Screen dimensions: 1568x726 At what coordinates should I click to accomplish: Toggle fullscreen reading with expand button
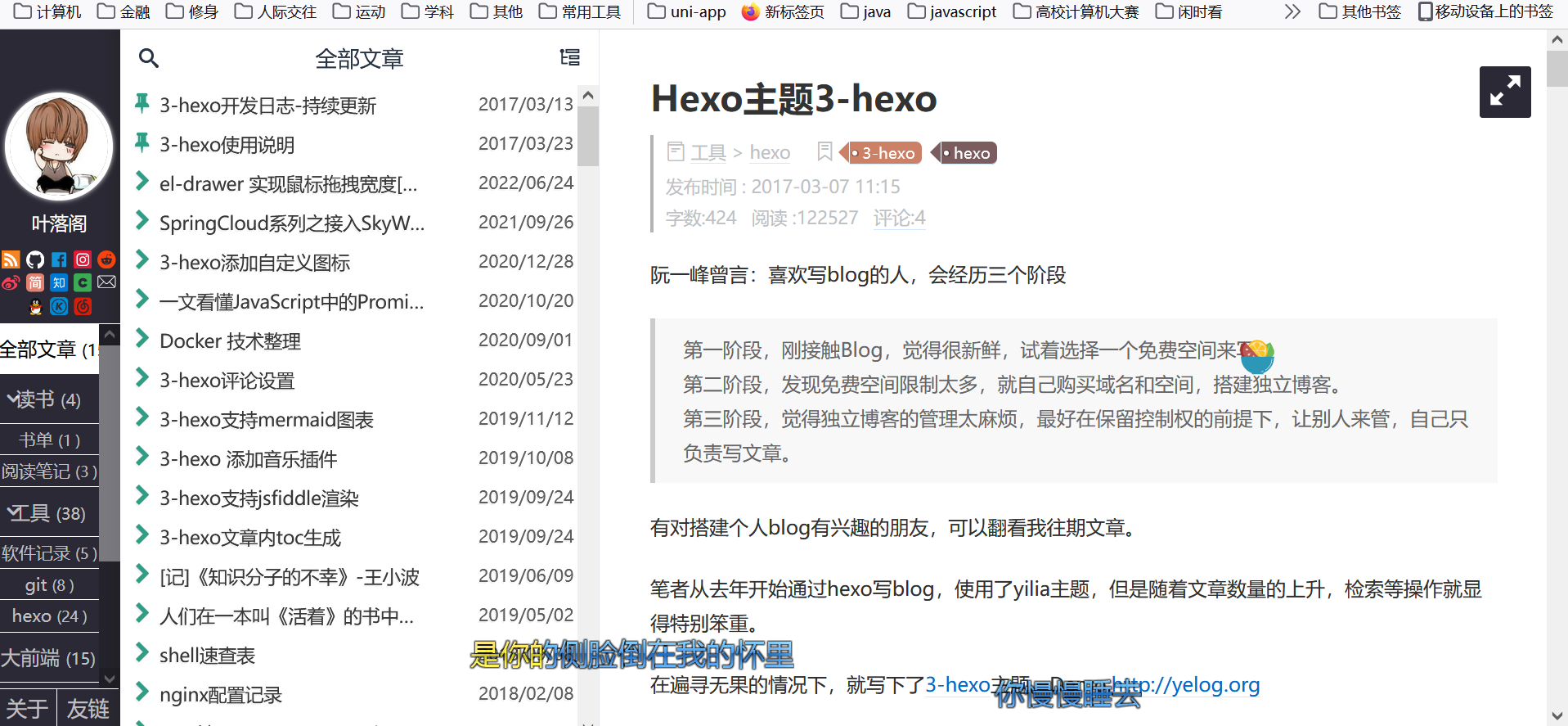click(1505, 92)
